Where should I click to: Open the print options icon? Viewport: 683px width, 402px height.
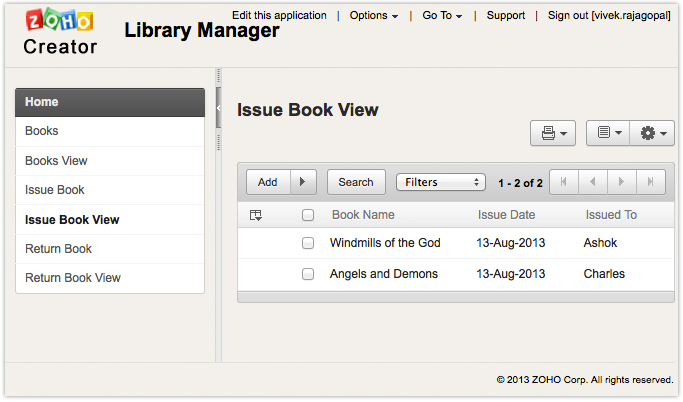point(553,133)
